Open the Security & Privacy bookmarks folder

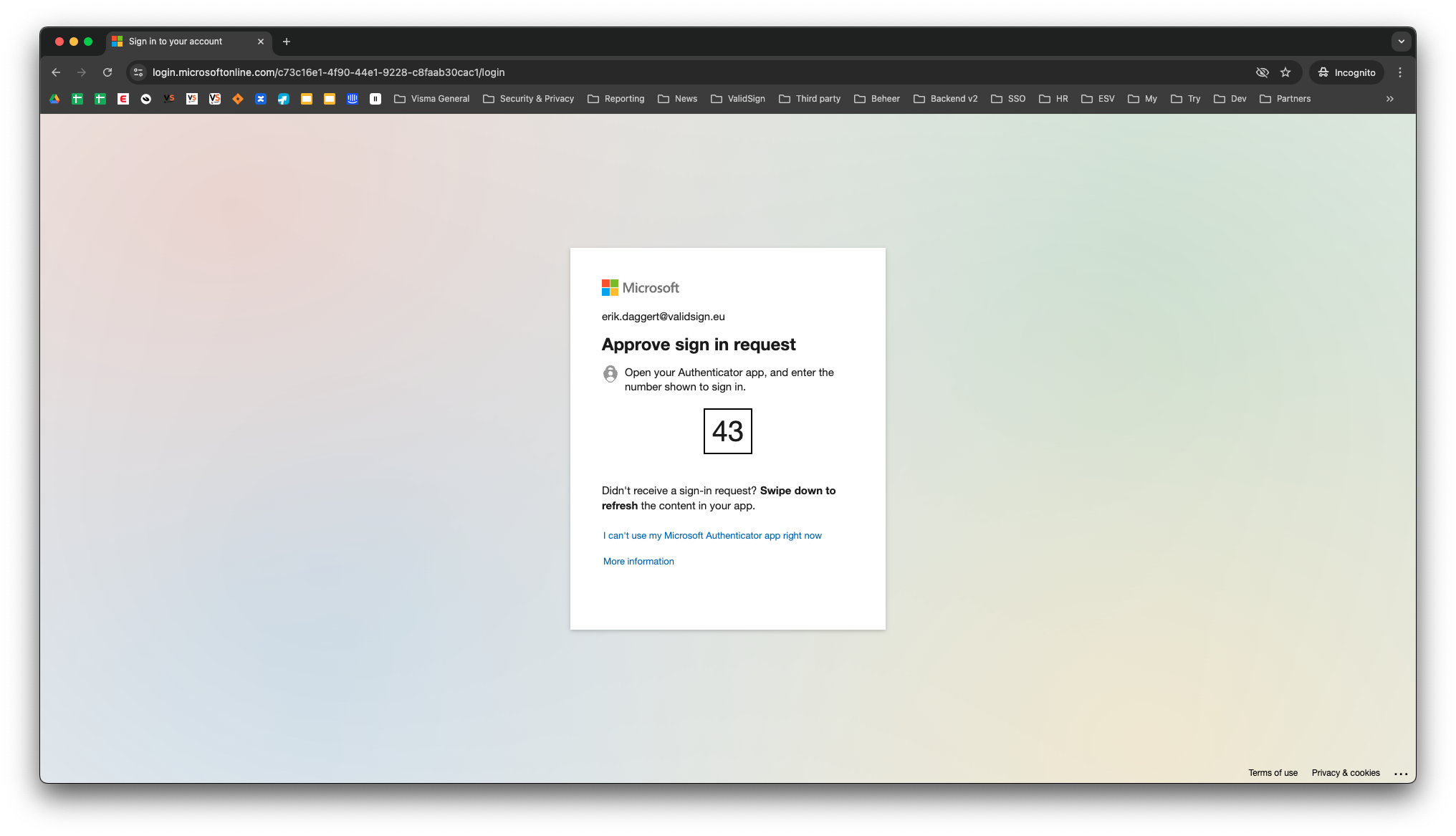tap(529, 99)
